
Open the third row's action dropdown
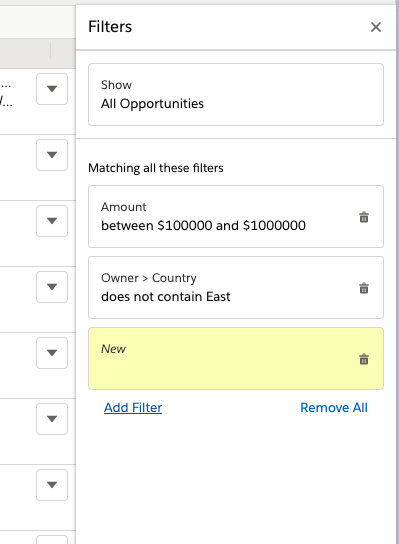tap(52, 221)
